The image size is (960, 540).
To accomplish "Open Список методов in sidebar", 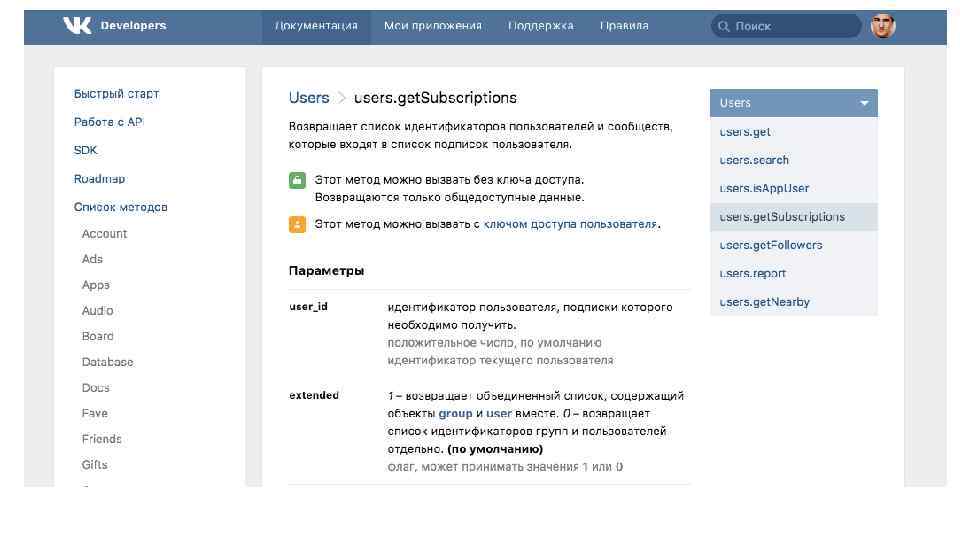I will (x=121, y=207).
